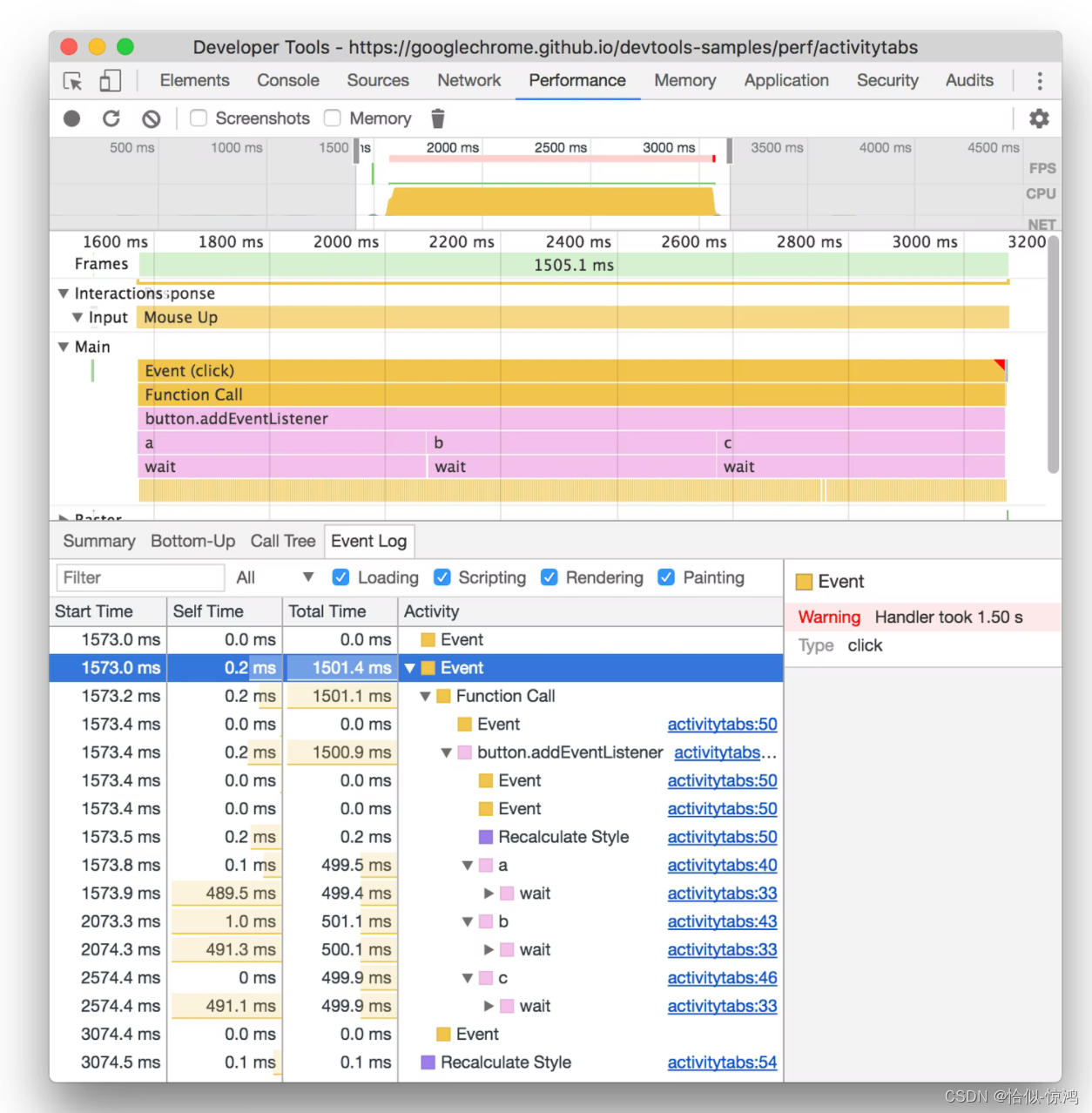Viewport: 1092px width, 1113px height.
Task: Select the 1505.1 ms frame bar
Action: click(x=574, y=265)
